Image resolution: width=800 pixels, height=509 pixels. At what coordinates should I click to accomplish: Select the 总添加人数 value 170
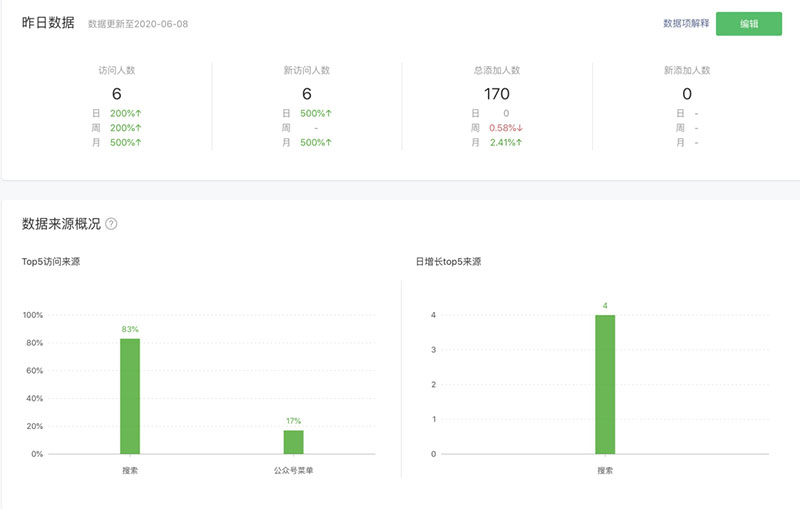click(x=496, y=94)
